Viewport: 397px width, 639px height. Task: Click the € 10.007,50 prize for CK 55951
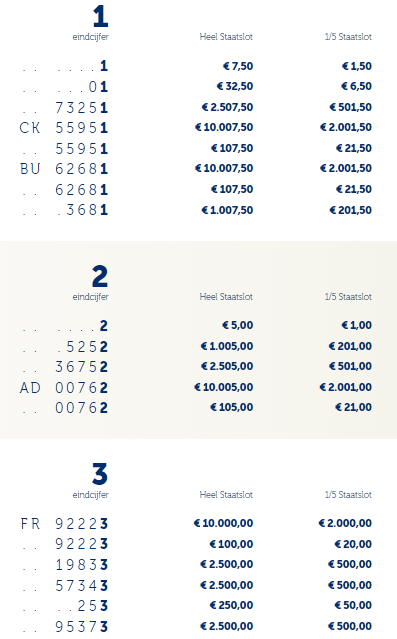click(224, 128)
